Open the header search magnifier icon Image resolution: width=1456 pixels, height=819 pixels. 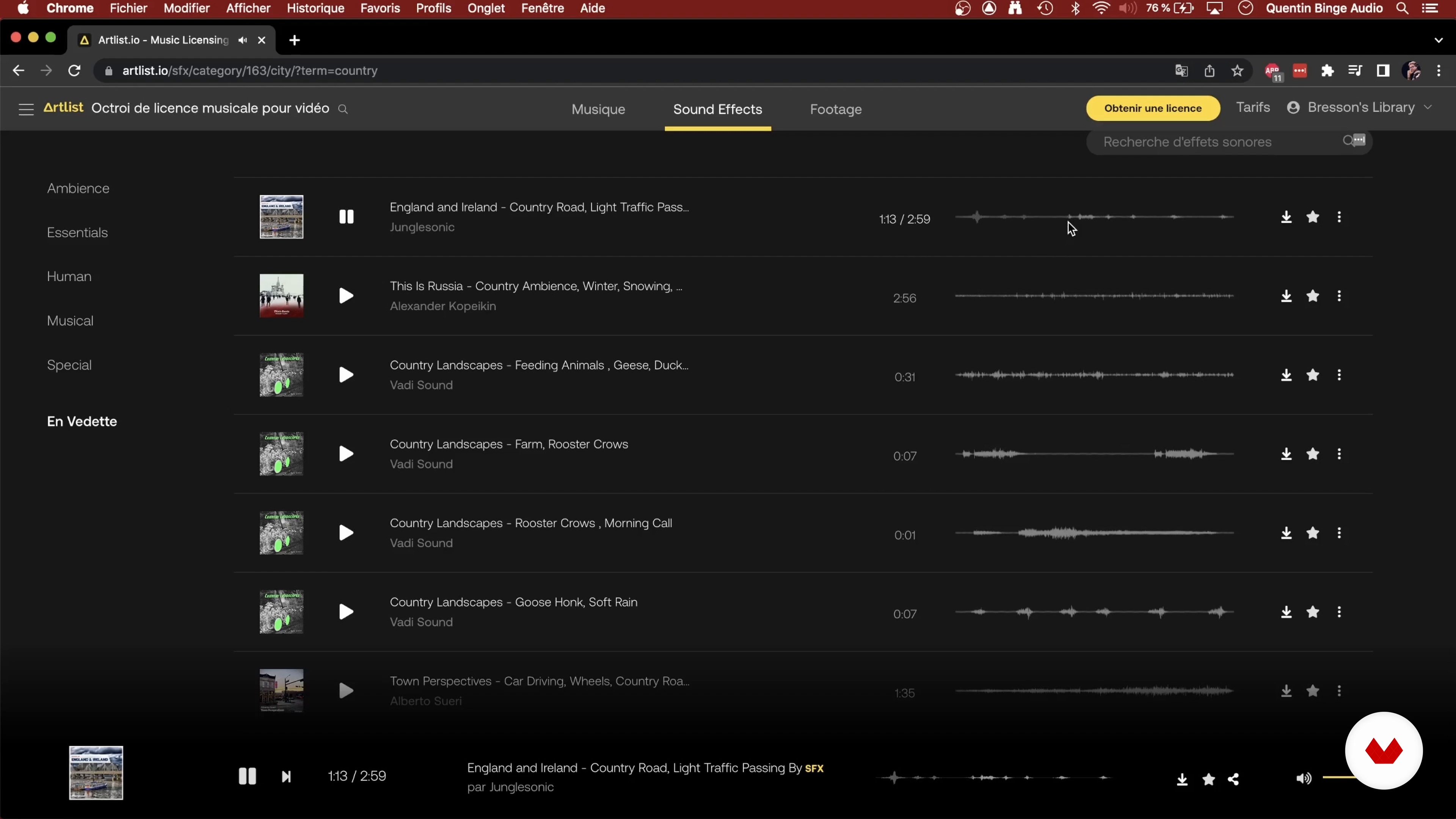[342, 109]
